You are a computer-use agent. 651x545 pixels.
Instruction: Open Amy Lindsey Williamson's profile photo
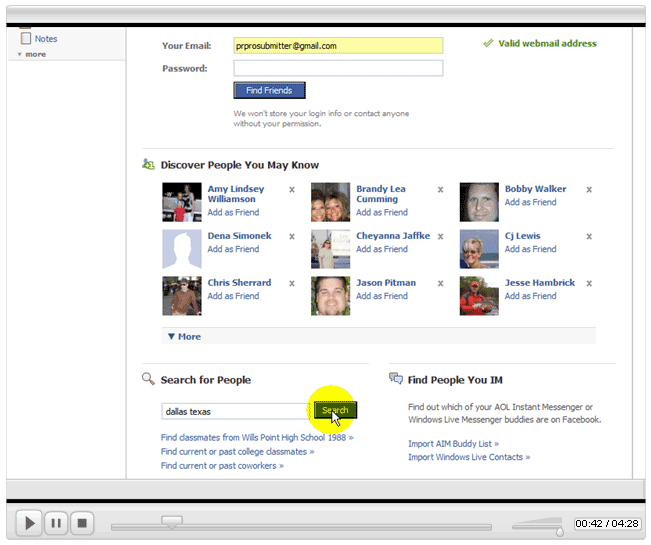pyautogui.click(x=182, y=202)
